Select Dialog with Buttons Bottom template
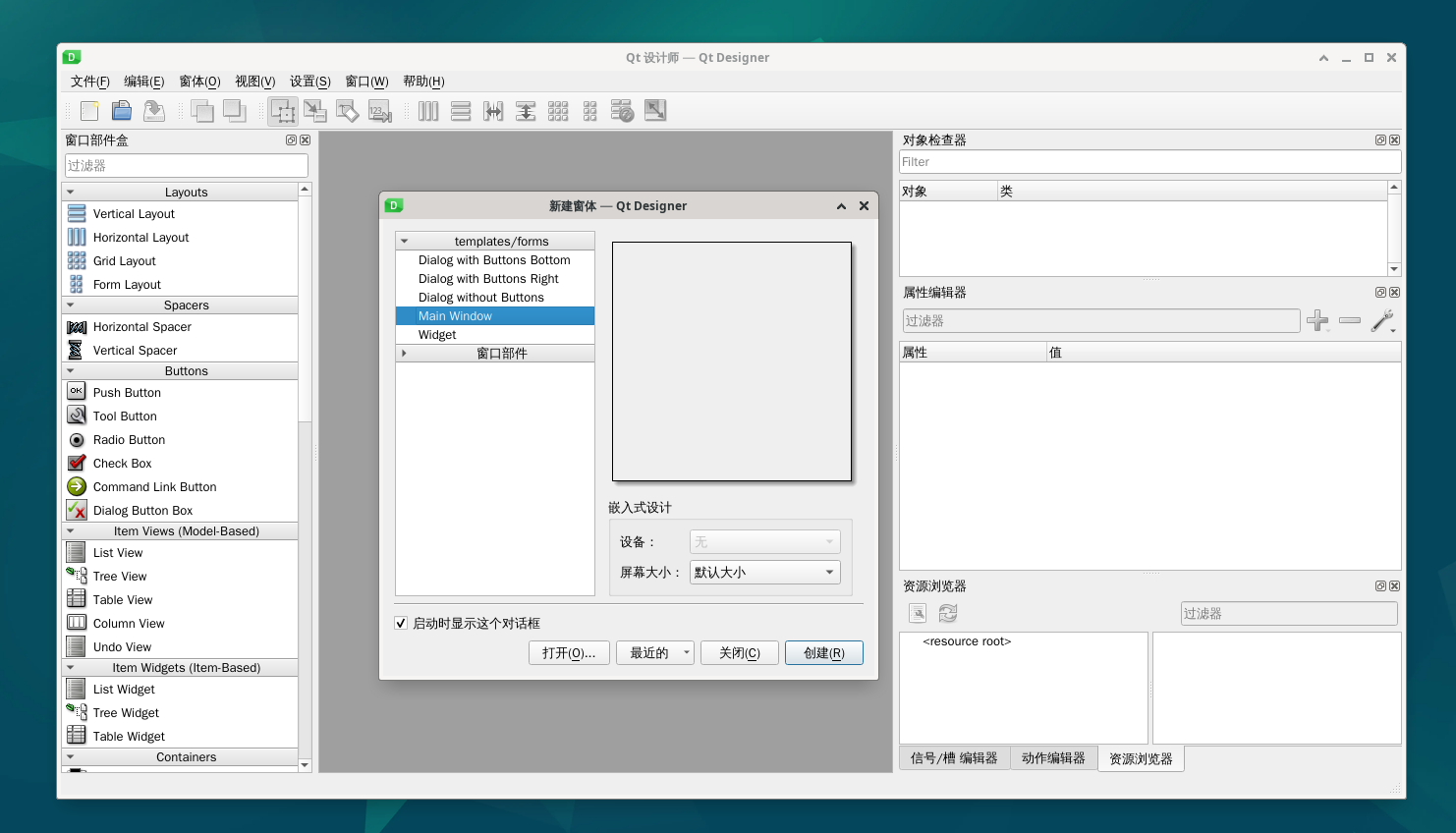The height and width of the screenshot is (833, 1456). point(494,260)
